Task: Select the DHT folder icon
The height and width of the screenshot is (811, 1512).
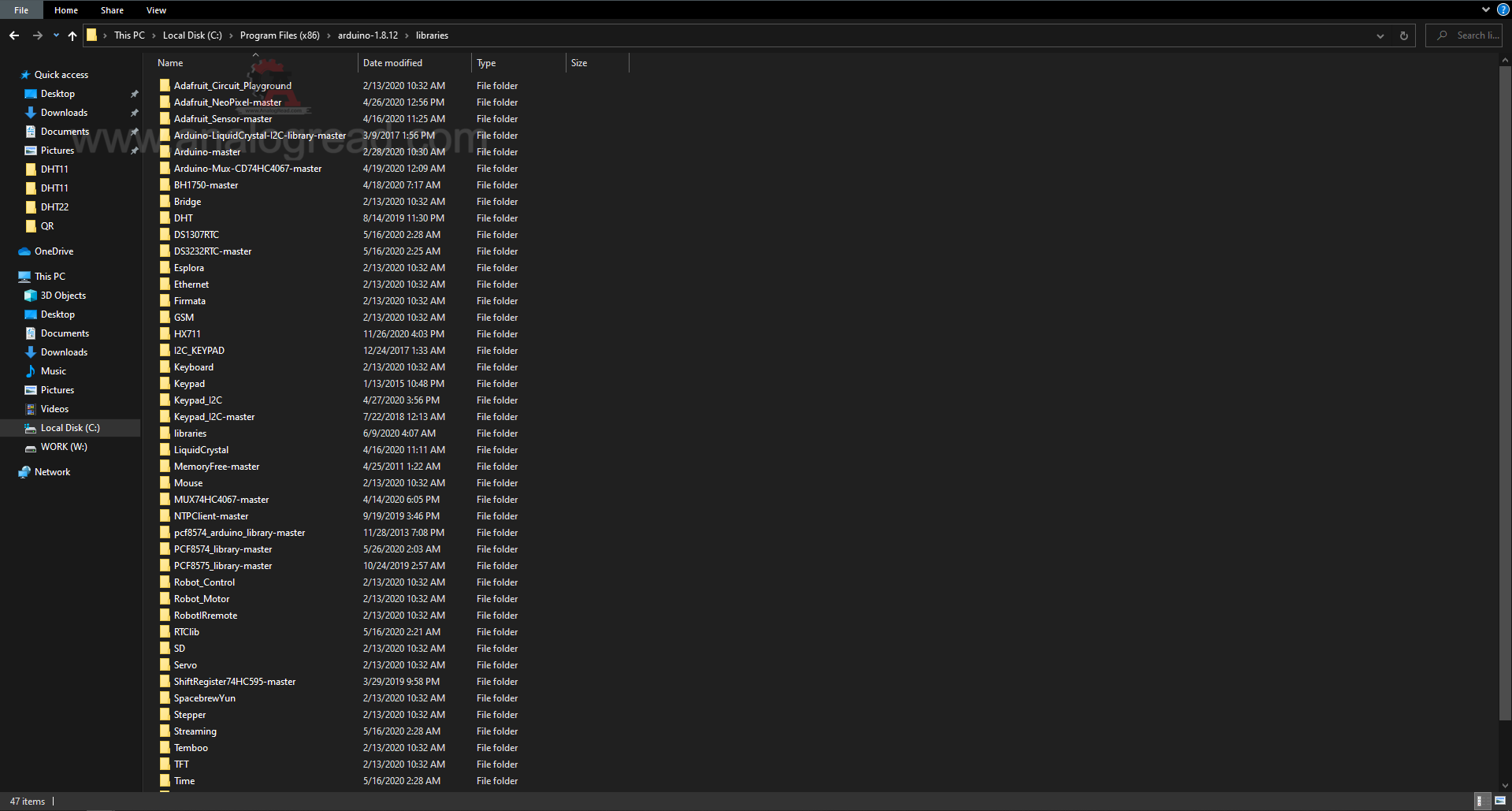Action: (165, 218)
